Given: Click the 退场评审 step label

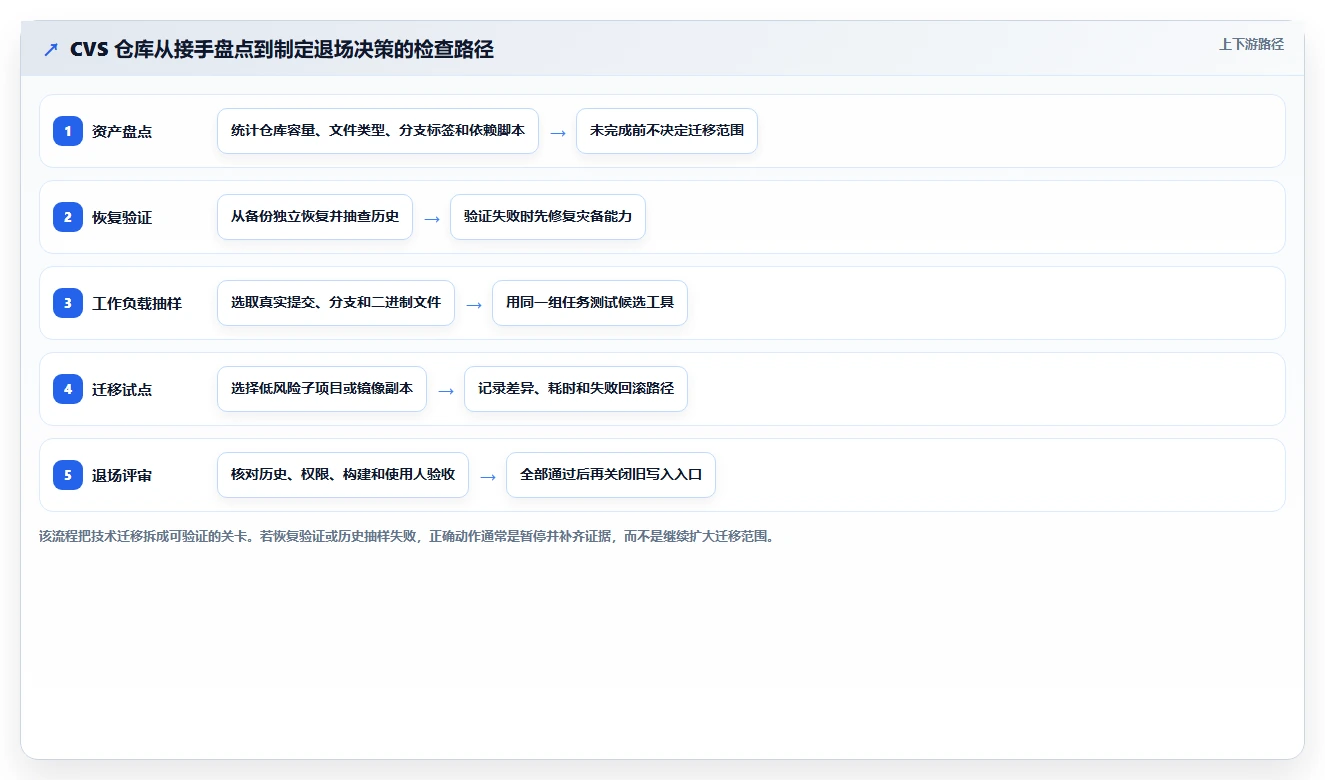Looking at the screenshot, I should (x=122, y=475).
